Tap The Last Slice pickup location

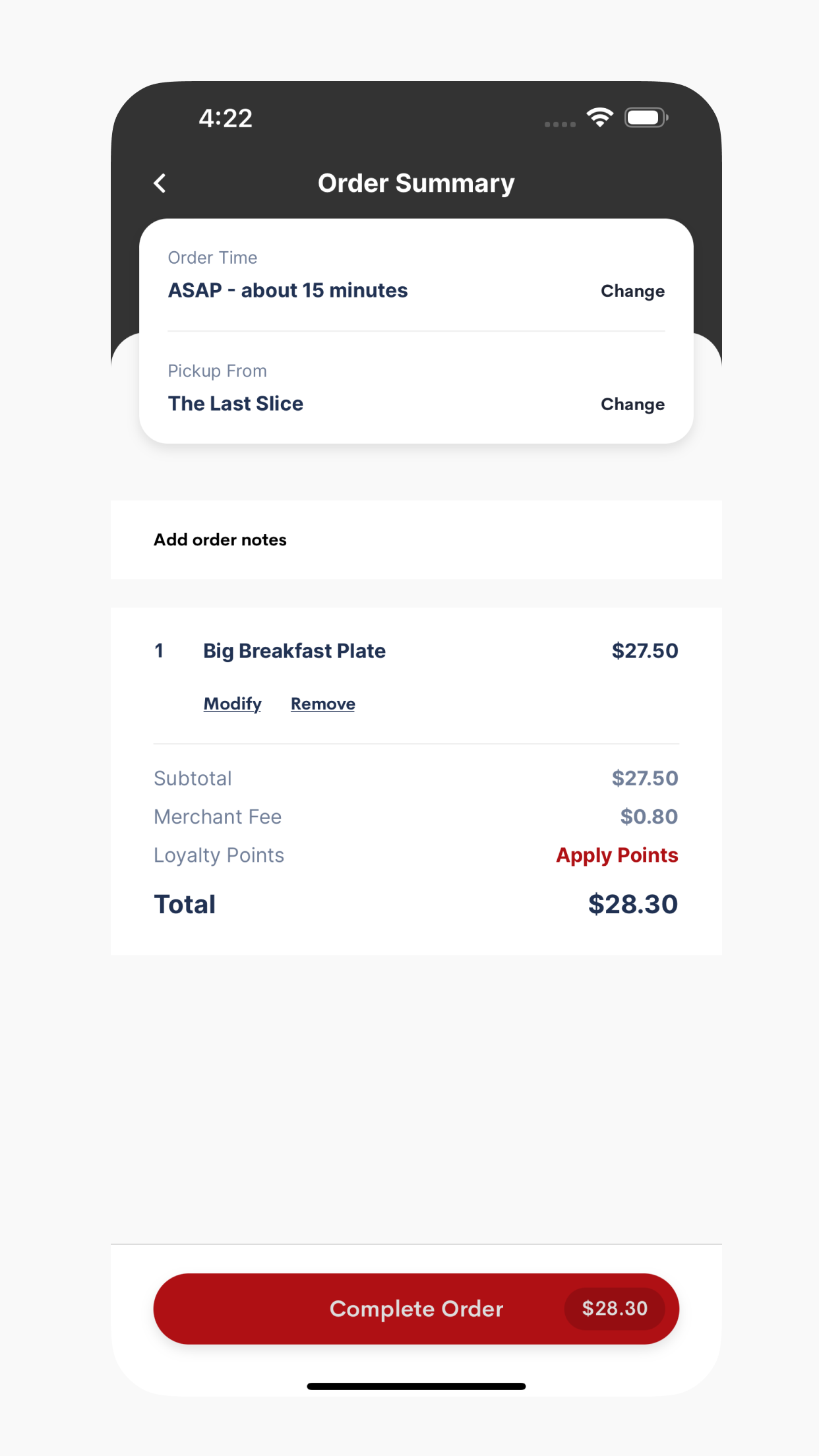[235, 404]
